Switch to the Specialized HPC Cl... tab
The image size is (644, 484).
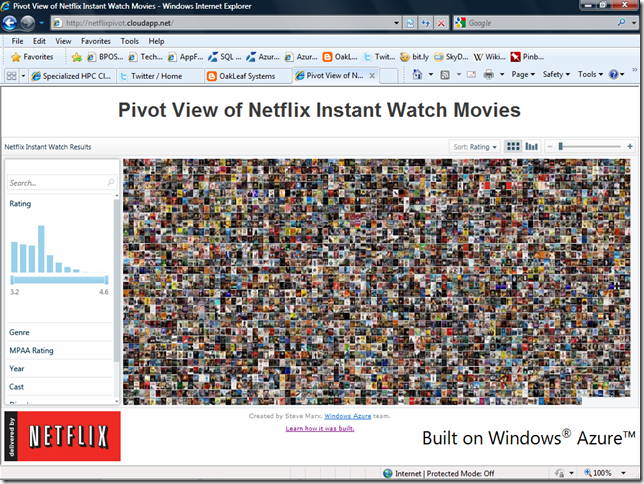pos(71,76)
